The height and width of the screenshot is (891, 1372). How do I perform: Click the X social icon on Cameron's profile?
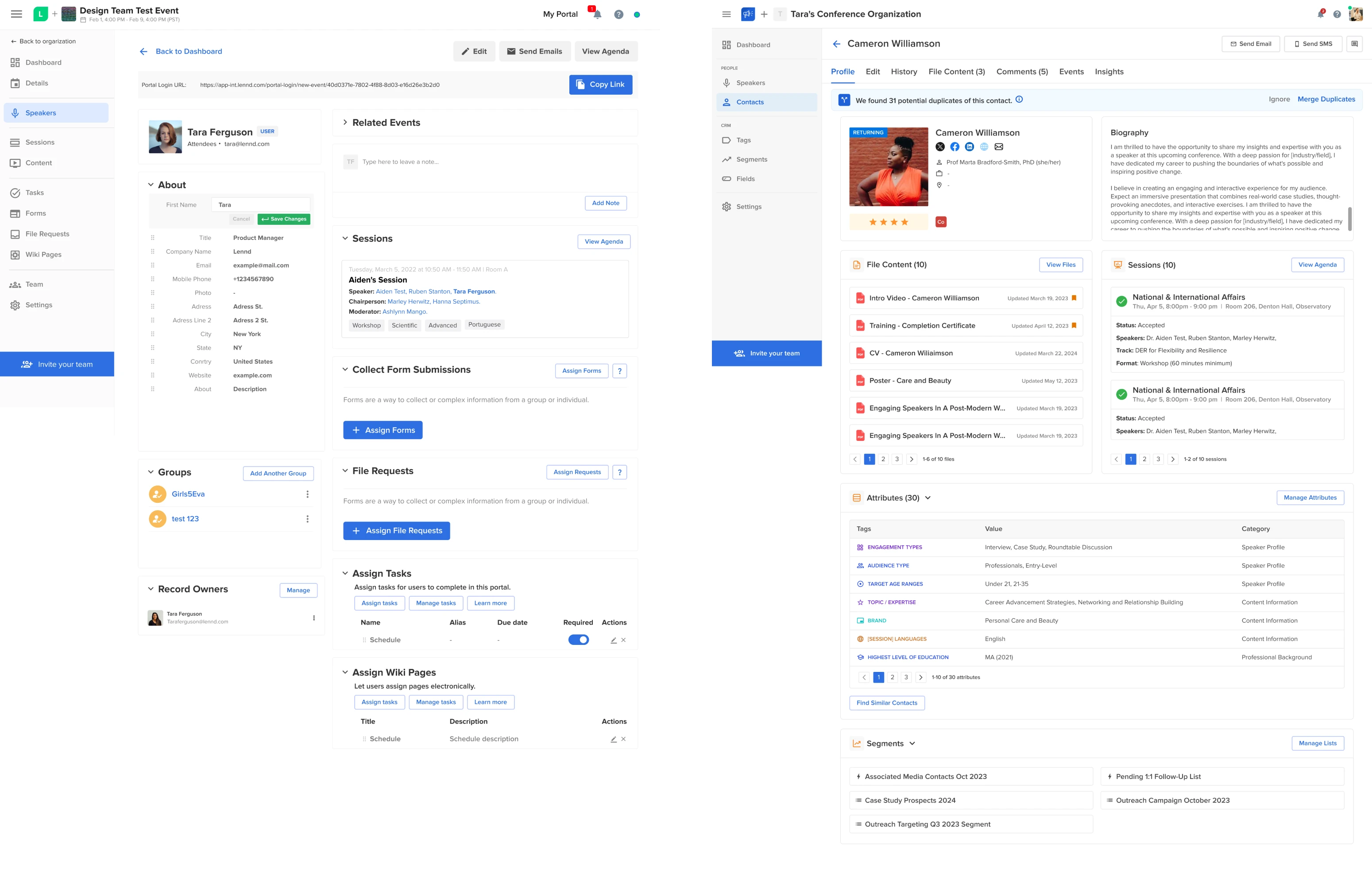tap(940, 147)
